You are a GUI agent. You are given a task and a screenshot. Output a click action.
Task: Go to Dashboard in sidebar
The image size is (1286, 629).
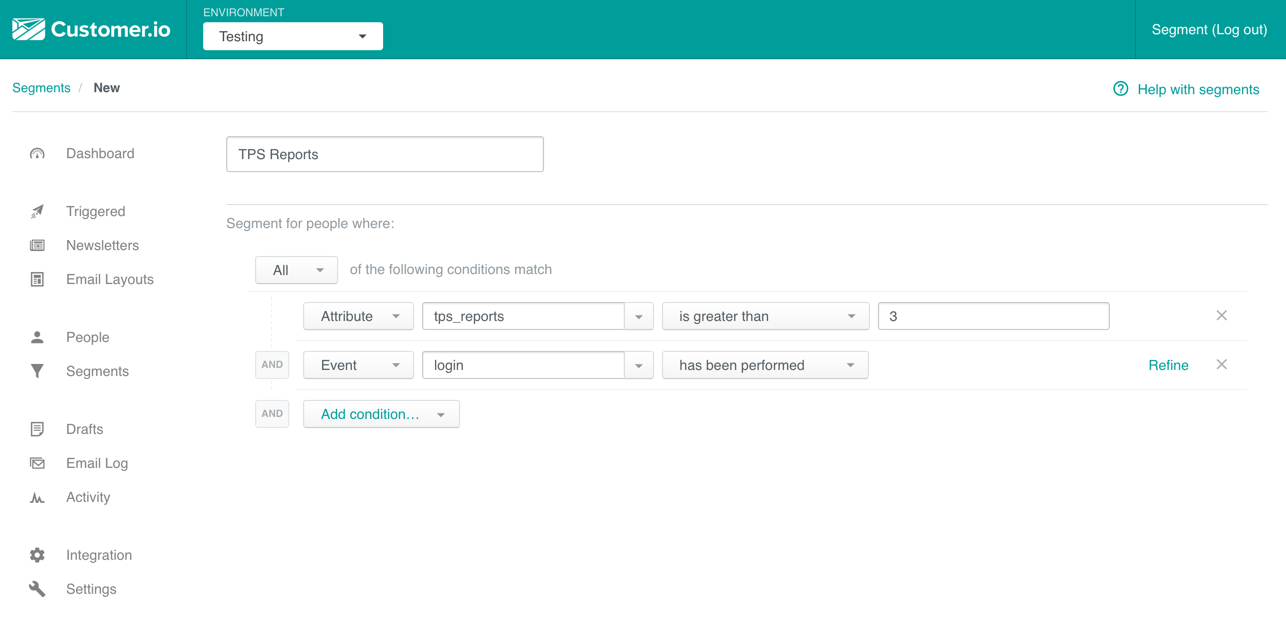tap(100, 154)
